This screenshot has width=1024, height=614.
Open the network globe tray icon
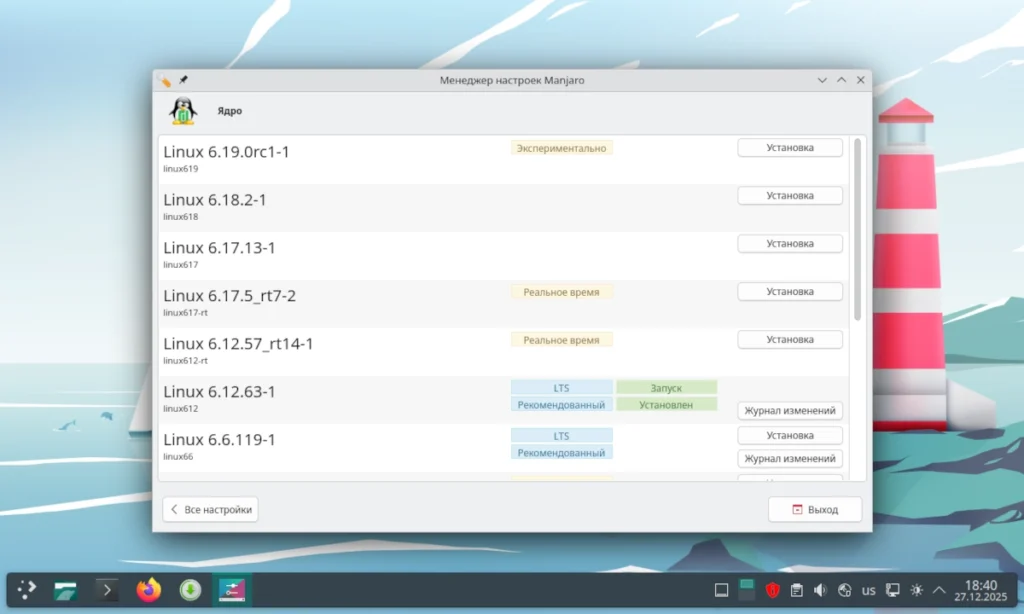click(x=844, y=590)
